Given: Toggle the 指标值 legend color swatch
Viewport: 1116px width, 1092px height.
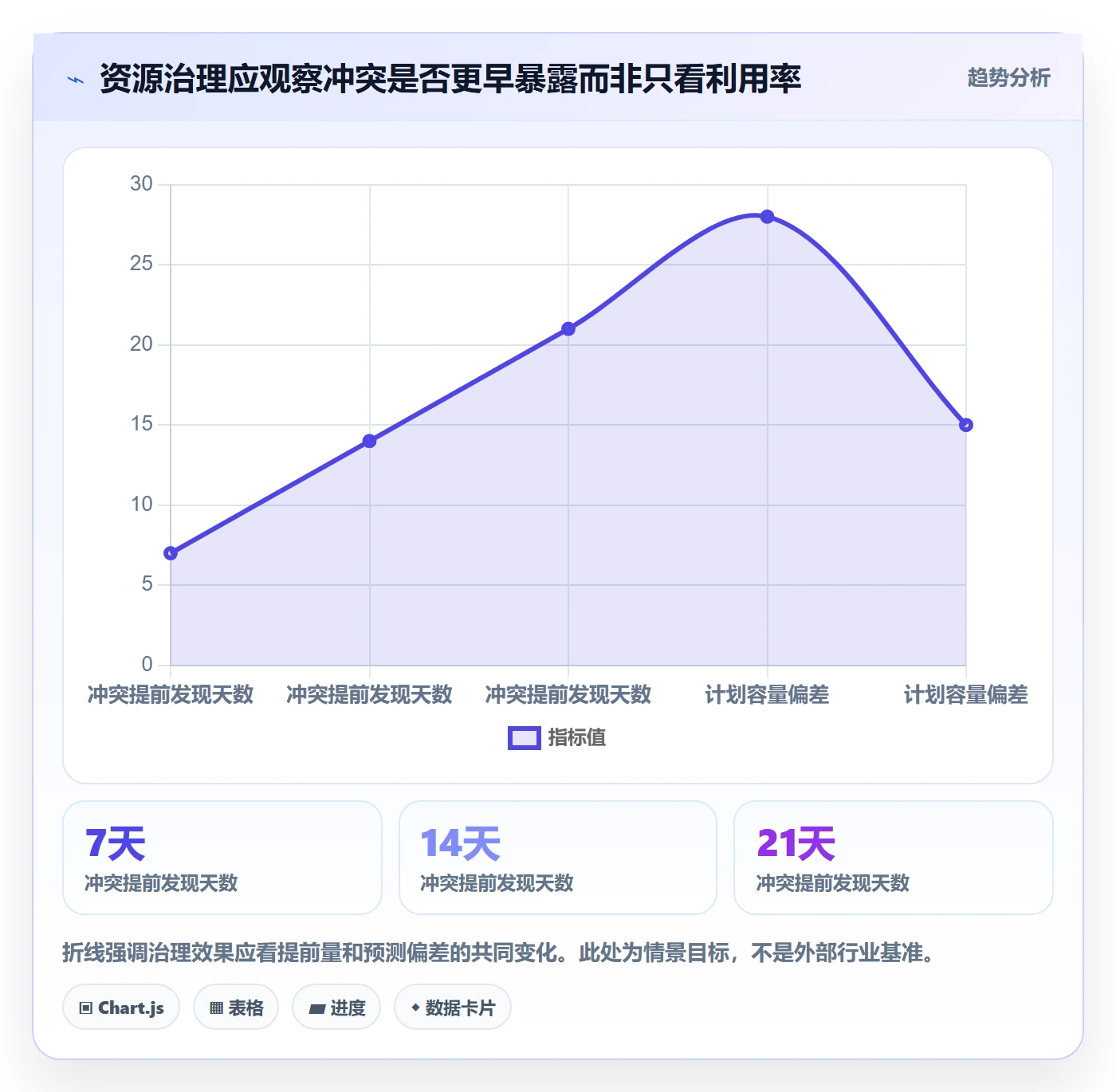Looking at the screenshot, I should pyautogui.click(x=525, y=738).
